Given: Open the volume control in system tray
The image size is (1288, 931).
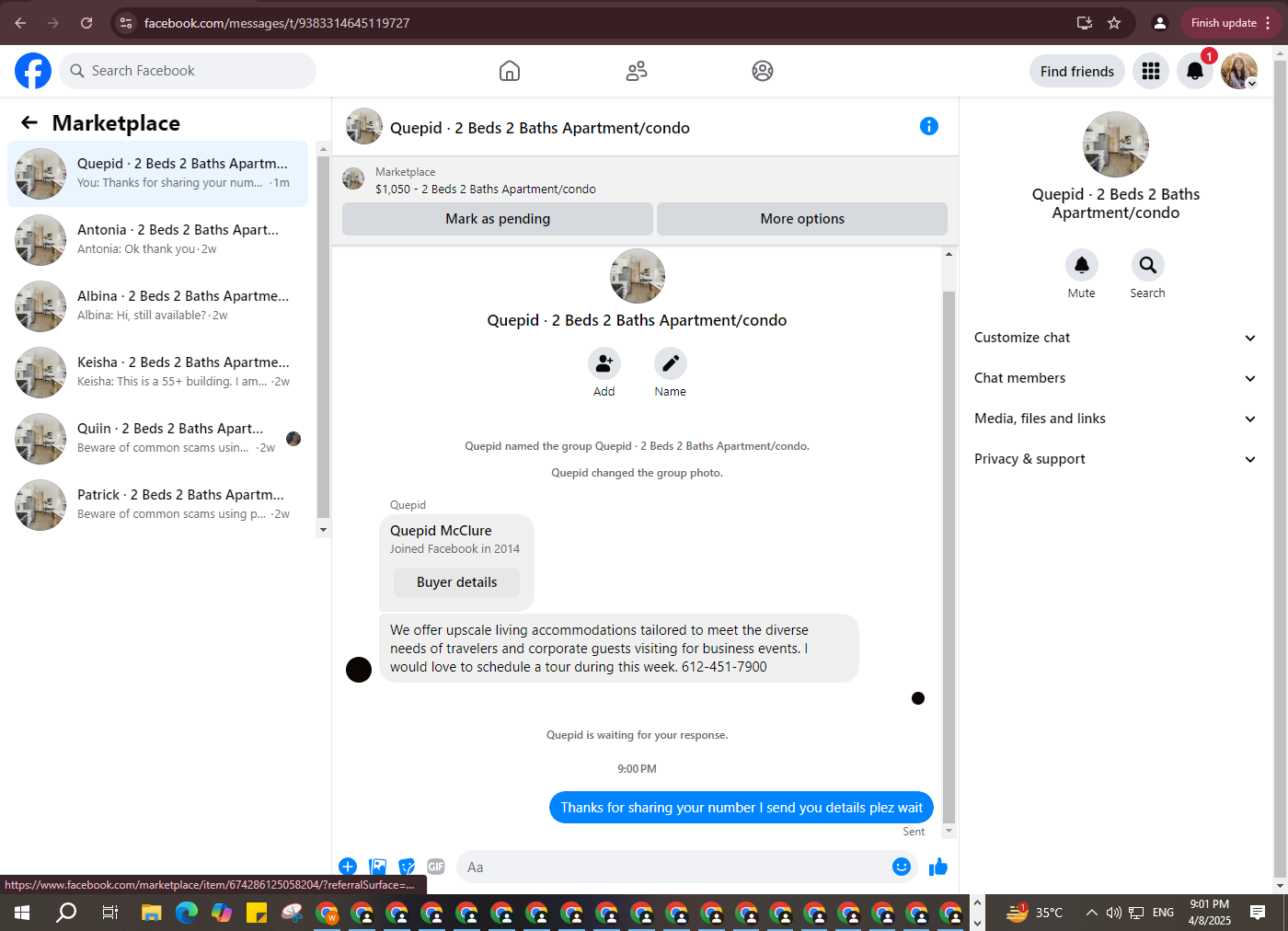Looking at the screenshot, I should click(x=1114, y=913).
